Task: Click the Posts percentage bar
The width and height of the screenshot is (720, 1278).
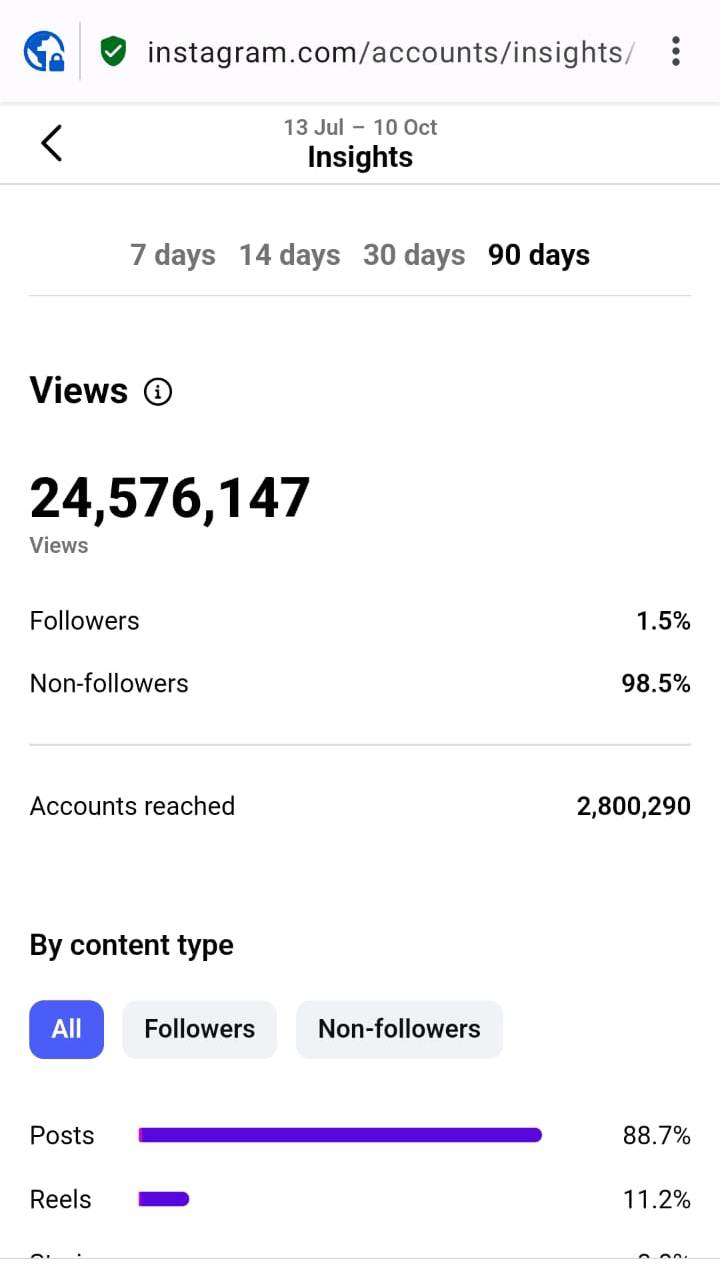Action: point(340,1135)
